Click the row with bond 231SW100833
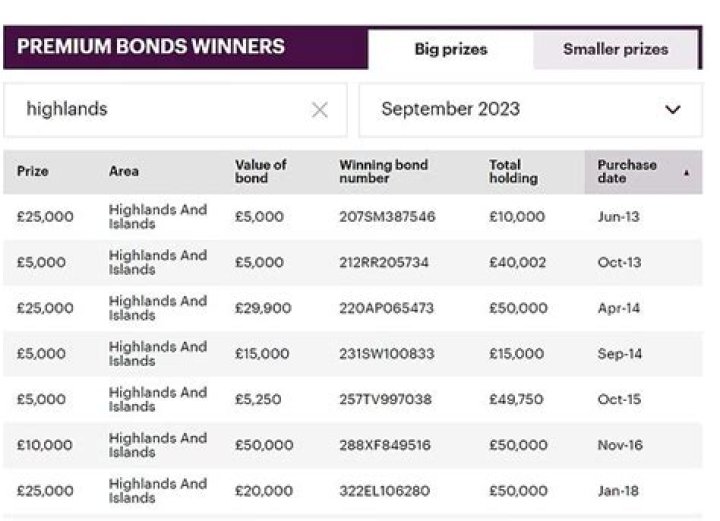The height and width of the screenshot is (521, 720). pyautogui.click(x=386, y=354)
